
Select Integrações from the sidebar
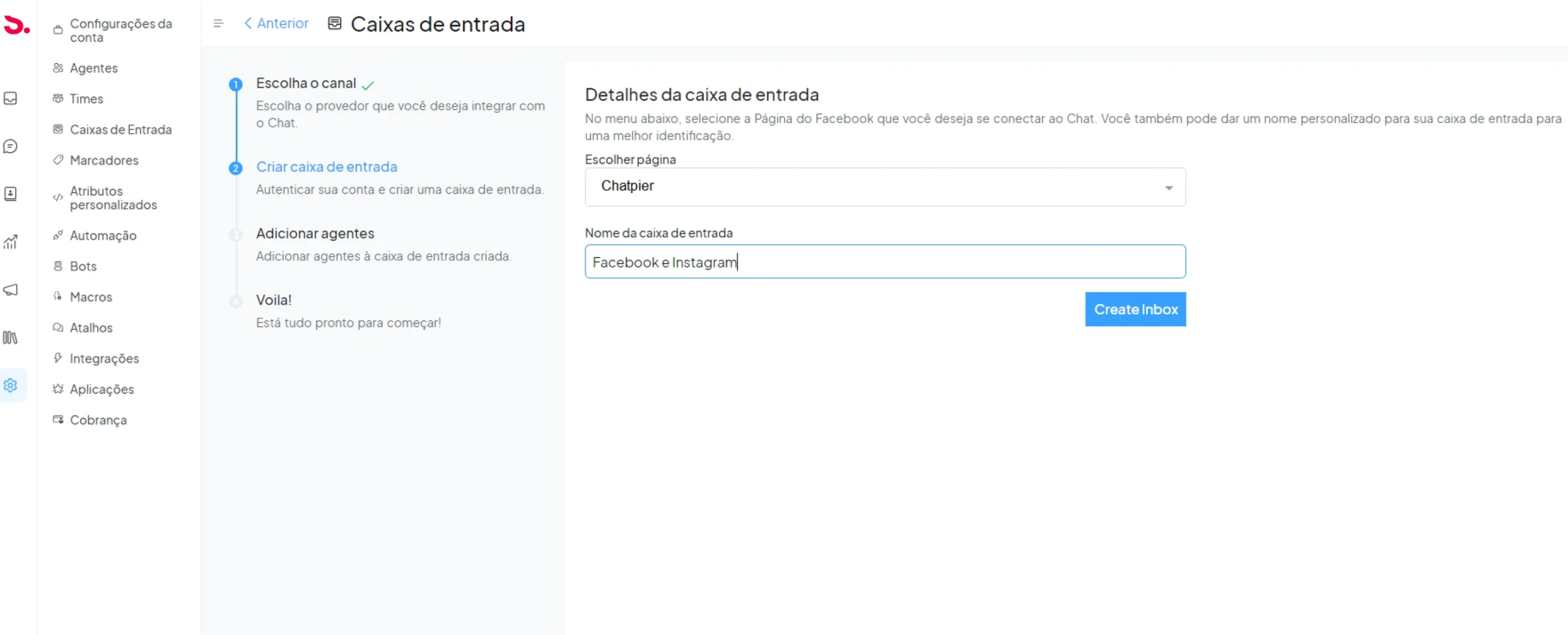click(104, 359)
